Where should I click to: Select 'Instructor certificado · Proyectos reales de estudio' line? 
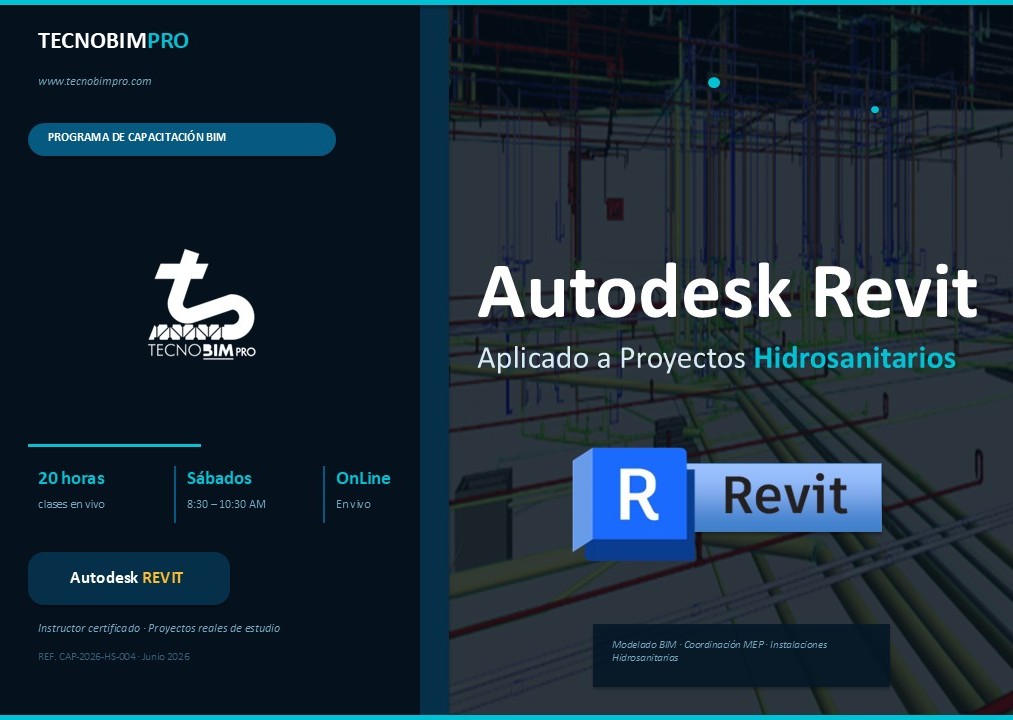coord(159,628)
